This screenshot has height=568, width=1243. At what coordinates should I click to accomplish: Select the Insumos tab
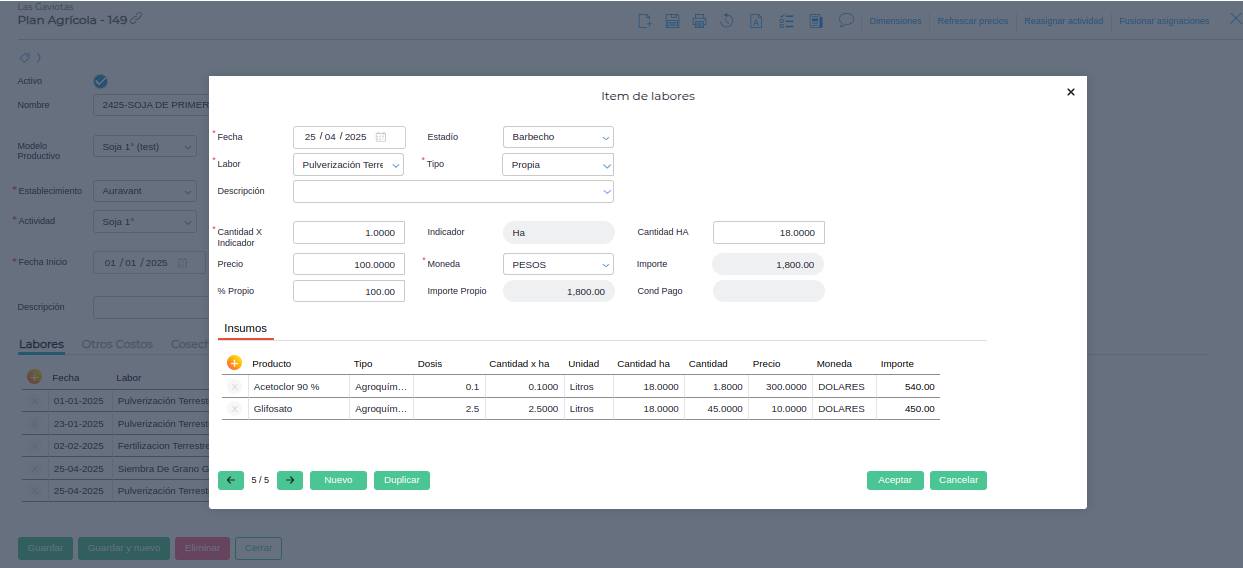click(245, 328)
